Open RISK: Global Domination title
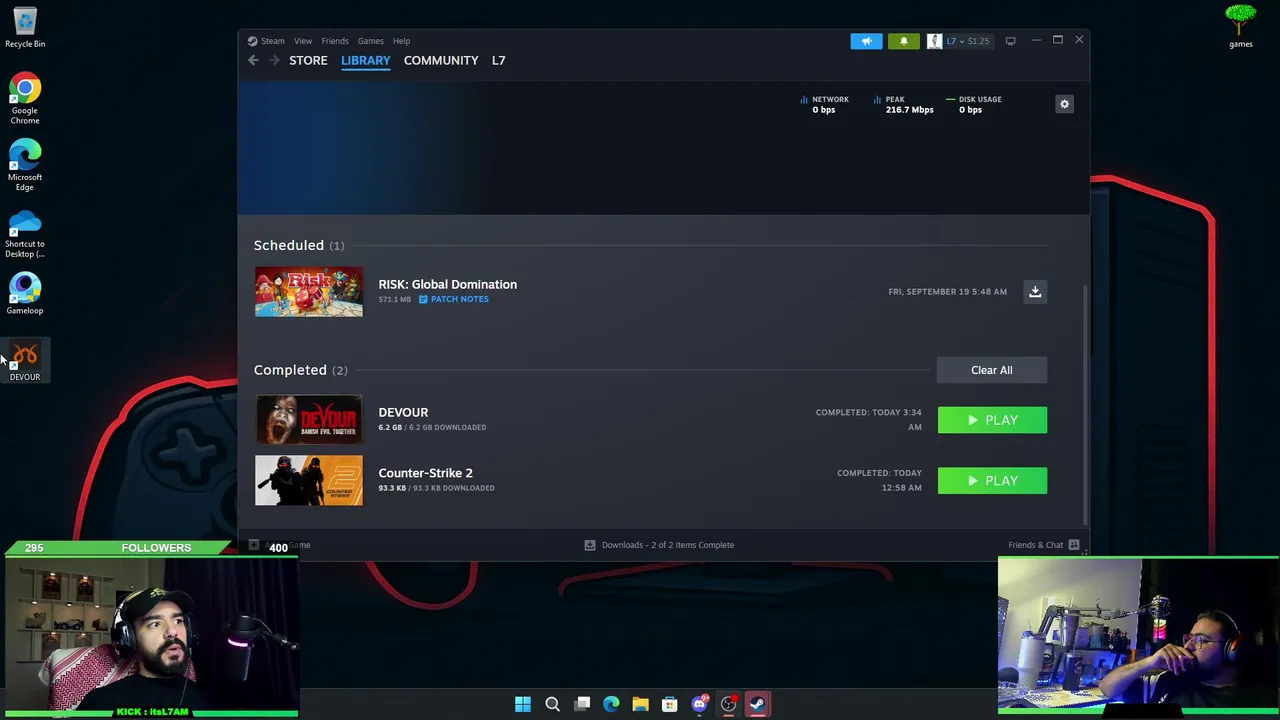This screenshot has width=1280, height=720. click(447, 284)
